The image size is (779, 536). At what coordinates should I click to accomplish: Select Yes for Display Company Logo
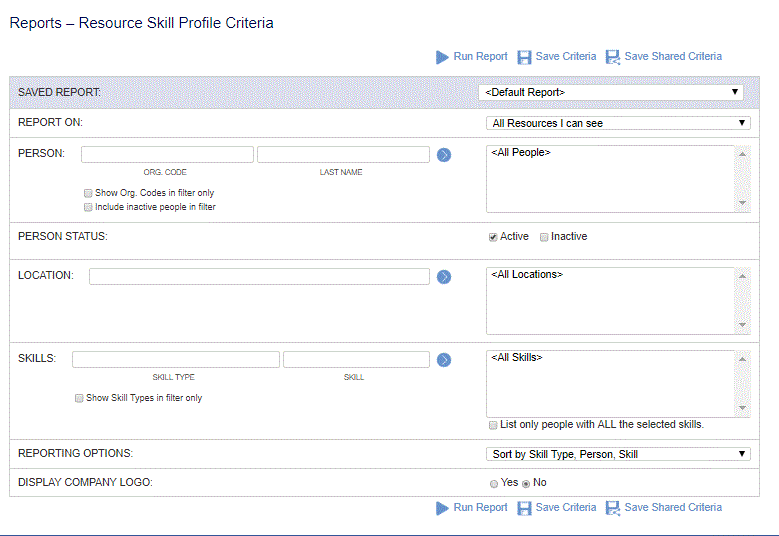point(494,484)
